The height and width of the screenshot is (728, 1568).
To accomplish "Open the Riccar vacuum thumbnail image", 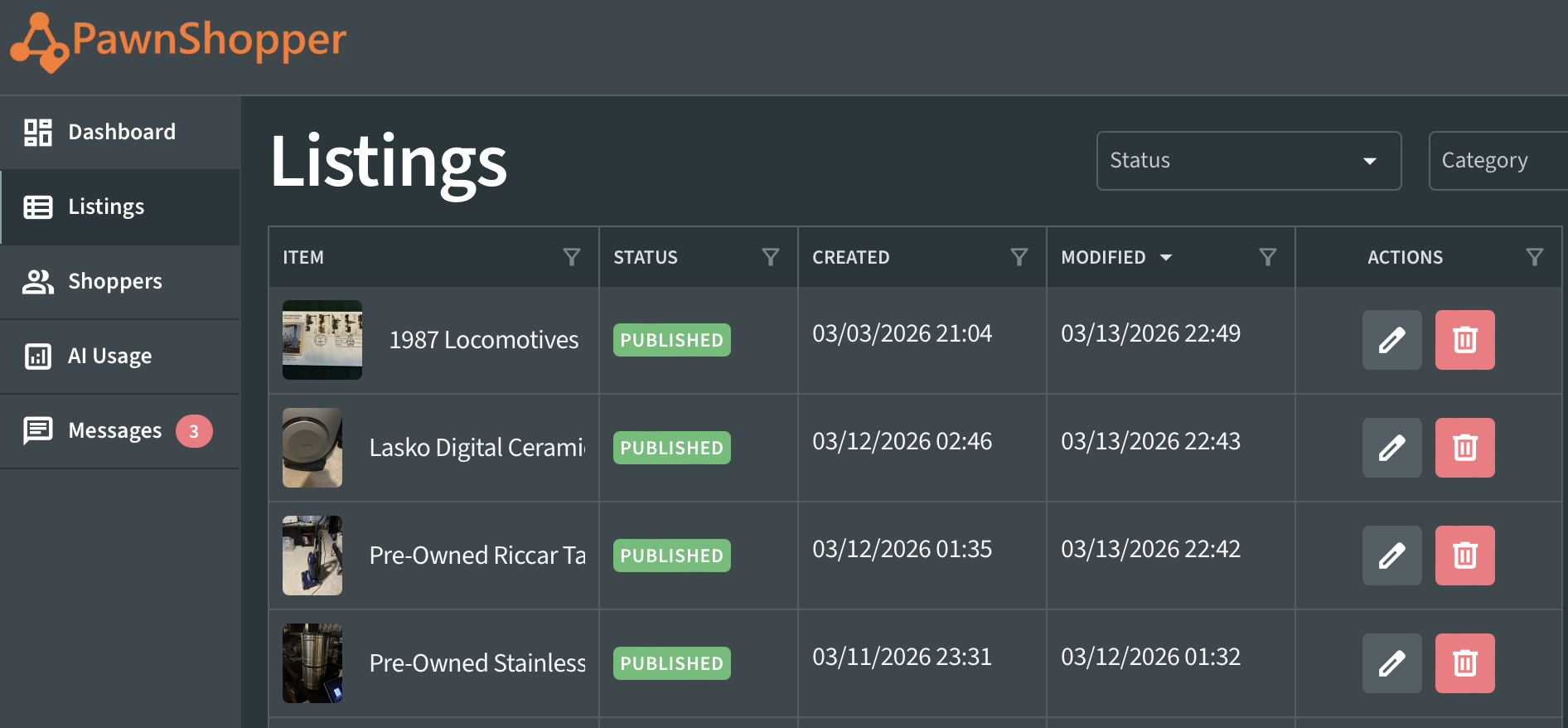I will 312,556.
